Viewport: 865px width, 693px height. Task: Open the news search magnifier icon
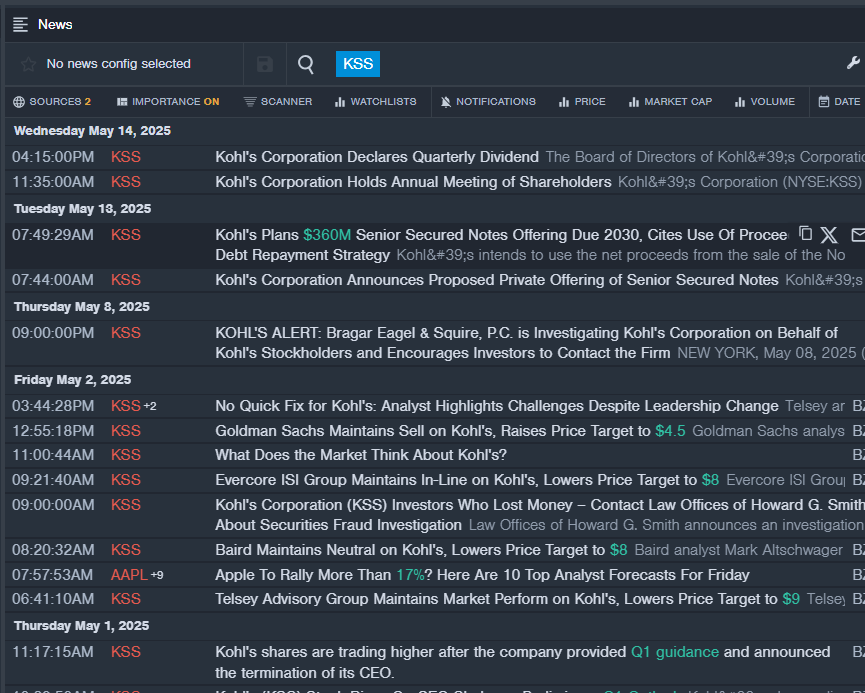[306, 64]
